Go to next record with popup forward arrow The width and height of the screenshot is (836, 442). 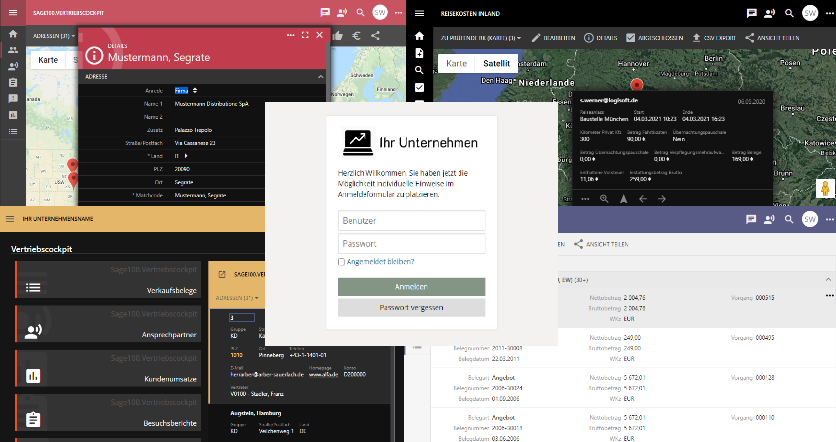coord(662,199)
